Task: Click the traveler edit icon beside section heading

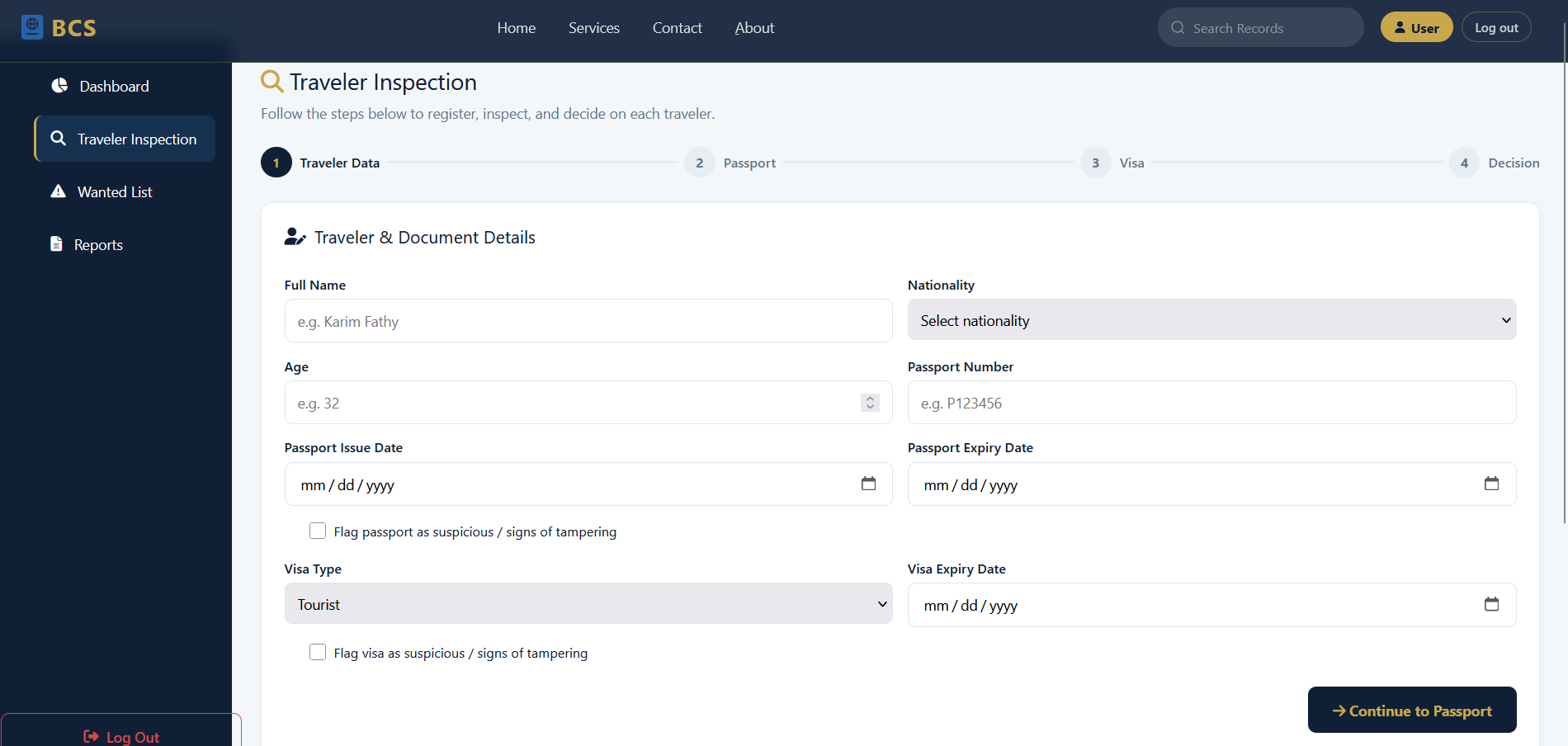Action: 295,238
